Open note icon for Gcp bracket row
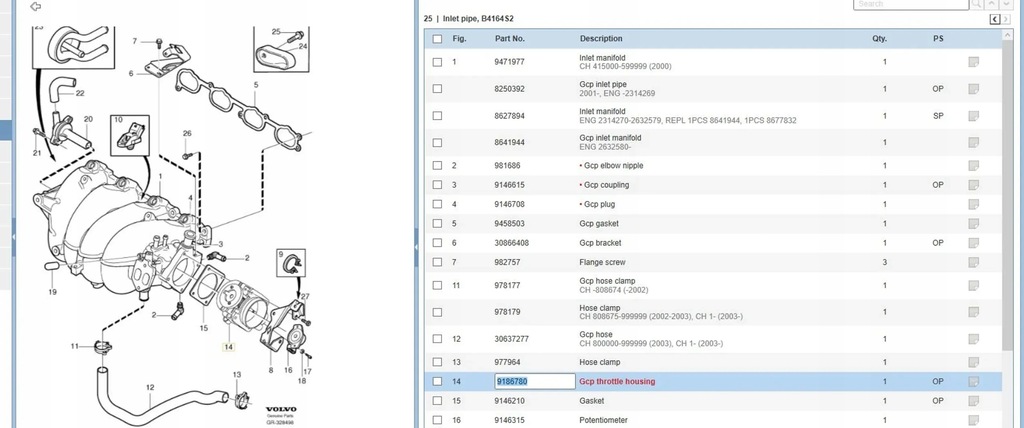The height and width of the screenshot is (428, 1024). click(973, 243)
